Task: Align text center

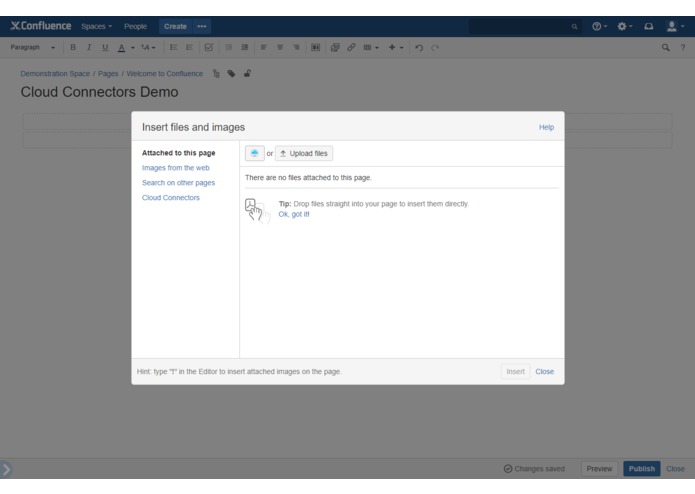Action: coord(280,47)
